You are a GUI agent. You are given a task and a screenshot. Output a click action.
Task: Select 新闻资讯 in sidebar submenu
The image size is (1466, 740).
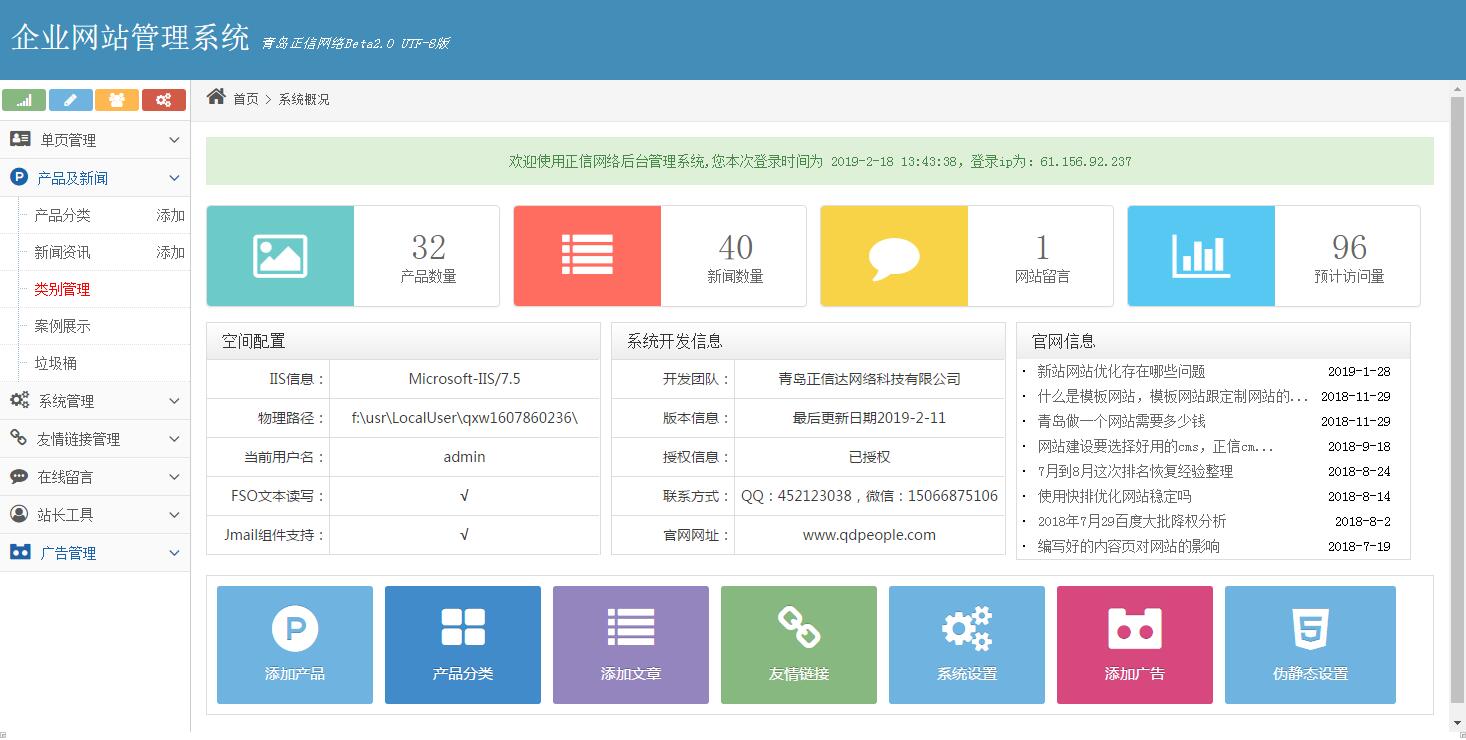(62, 252)
